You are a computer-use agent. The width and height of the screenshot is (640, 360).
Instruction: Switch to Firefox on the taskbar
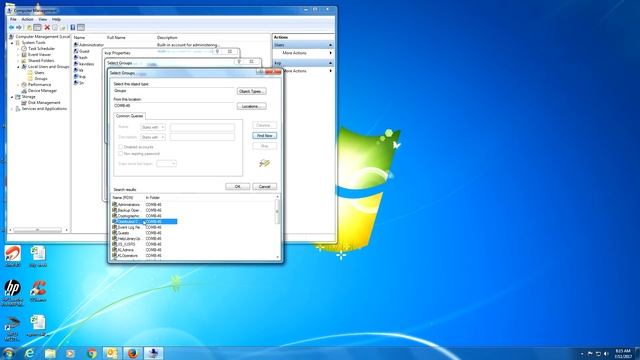pos(133,353)
